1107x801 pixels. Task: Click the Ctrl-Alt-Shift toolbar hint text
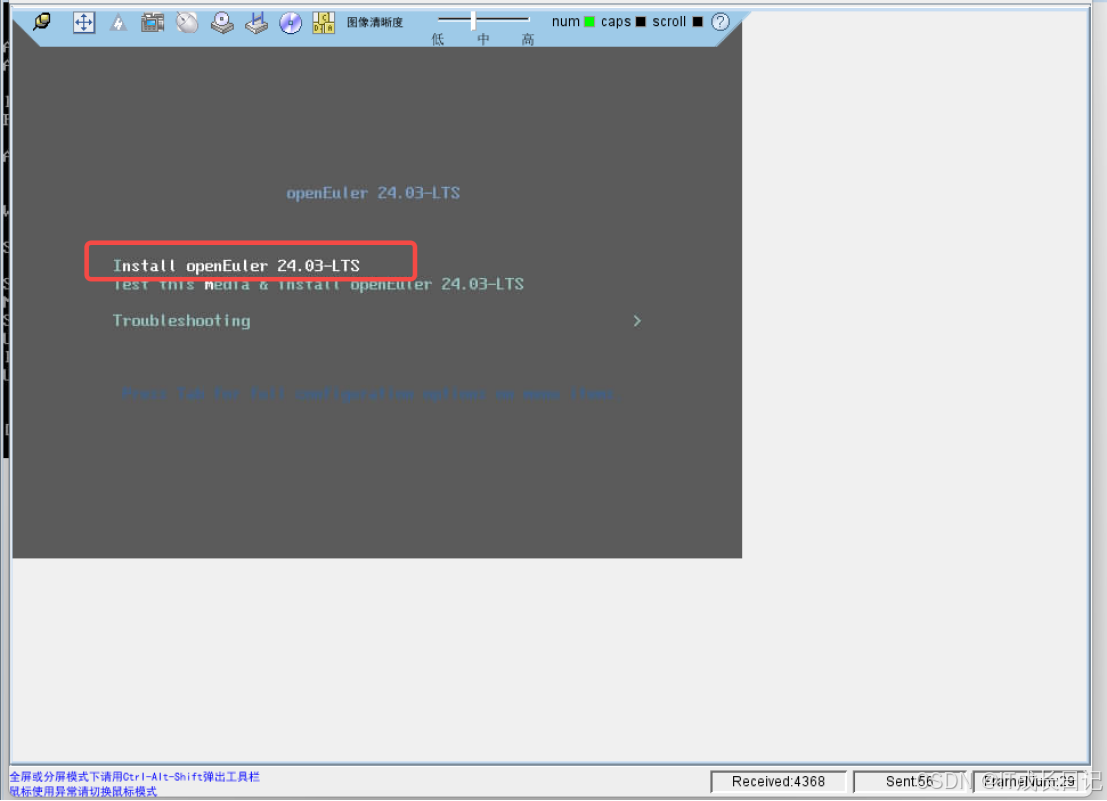click(x=134, y=776)
